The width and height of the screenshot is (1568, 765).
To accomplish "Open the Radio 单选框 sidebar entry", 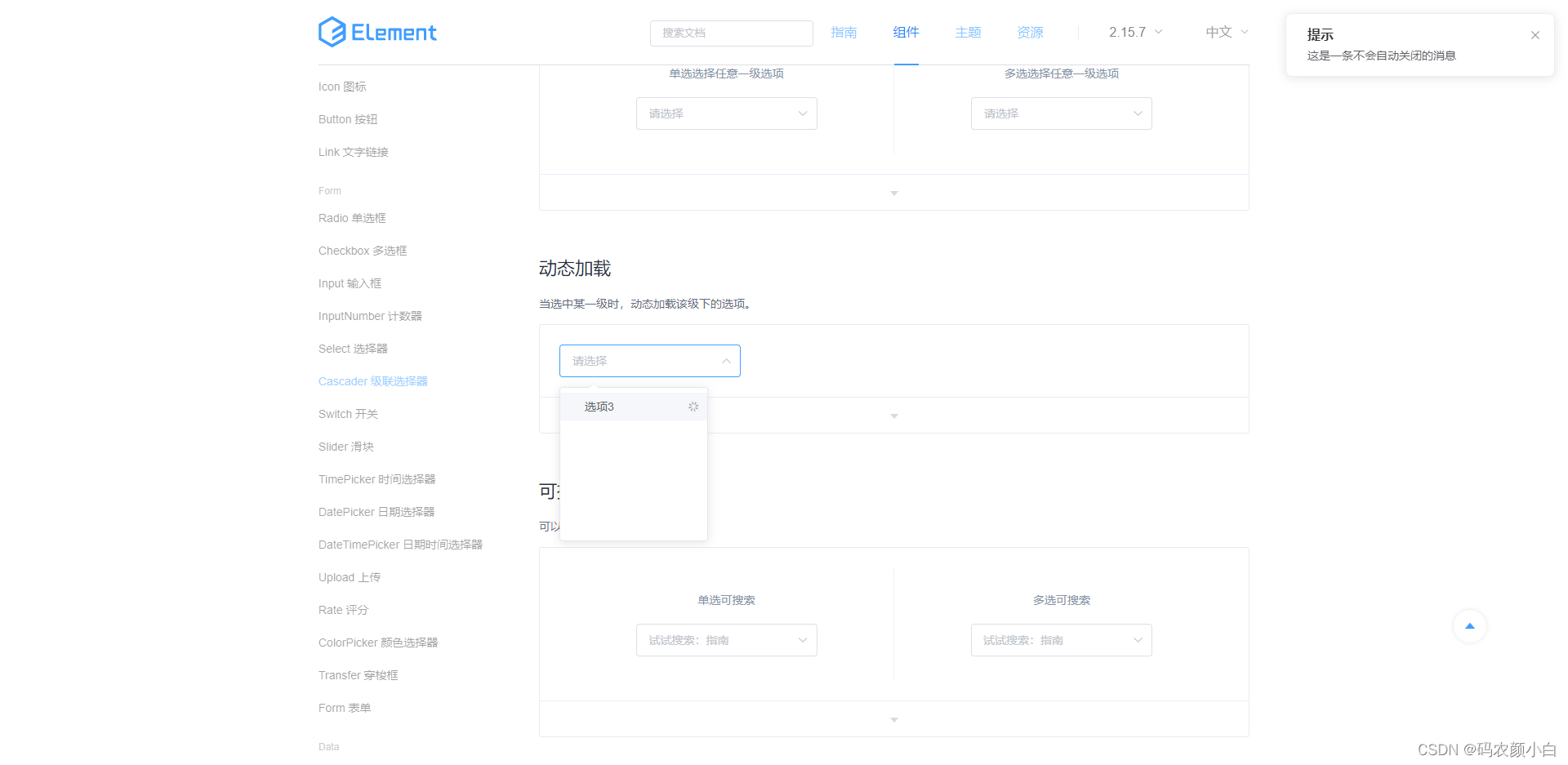I will point(351,218).
